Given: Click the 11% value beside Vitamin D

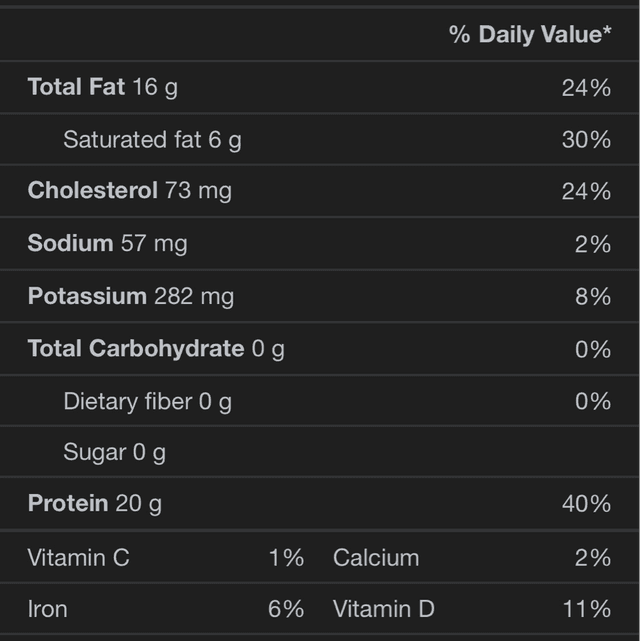Looking at the screenshot, I should pos(586,609).
